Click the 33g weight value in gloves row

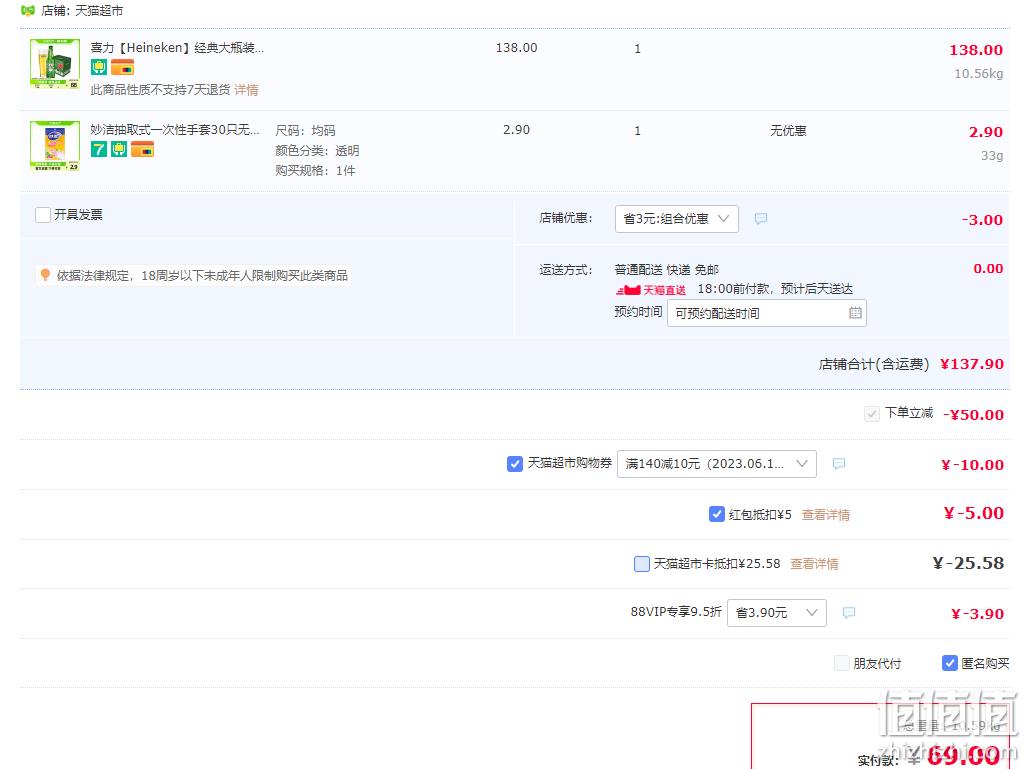(x=992, y=155)
